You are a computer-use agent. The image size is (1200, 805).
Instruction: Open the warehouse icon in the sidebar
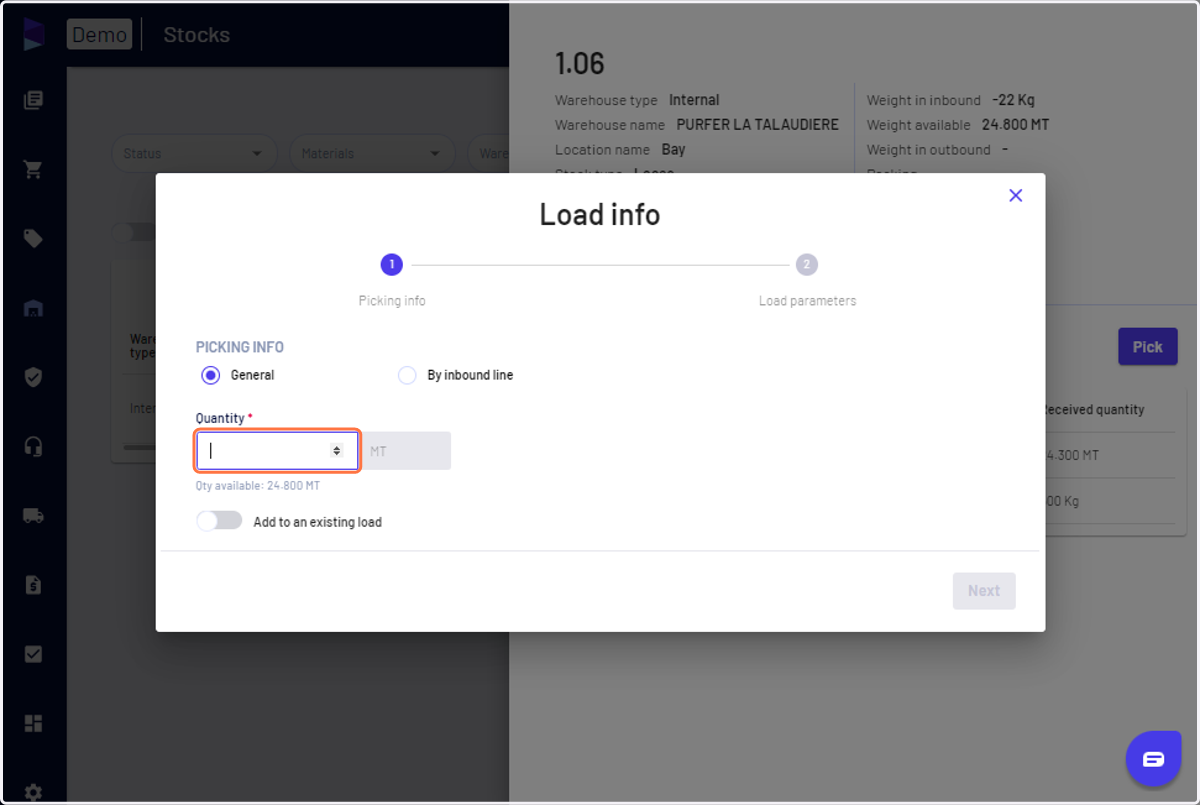coord(33,308)
